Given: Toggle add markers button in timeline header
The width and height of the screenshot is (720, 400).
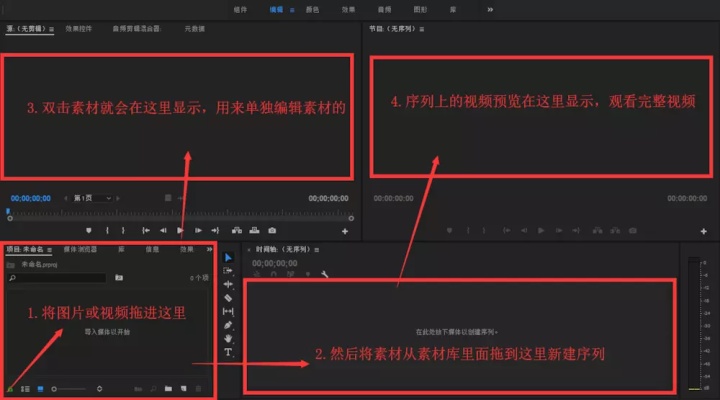Looking at the screenshot, I should coord(308,275).
